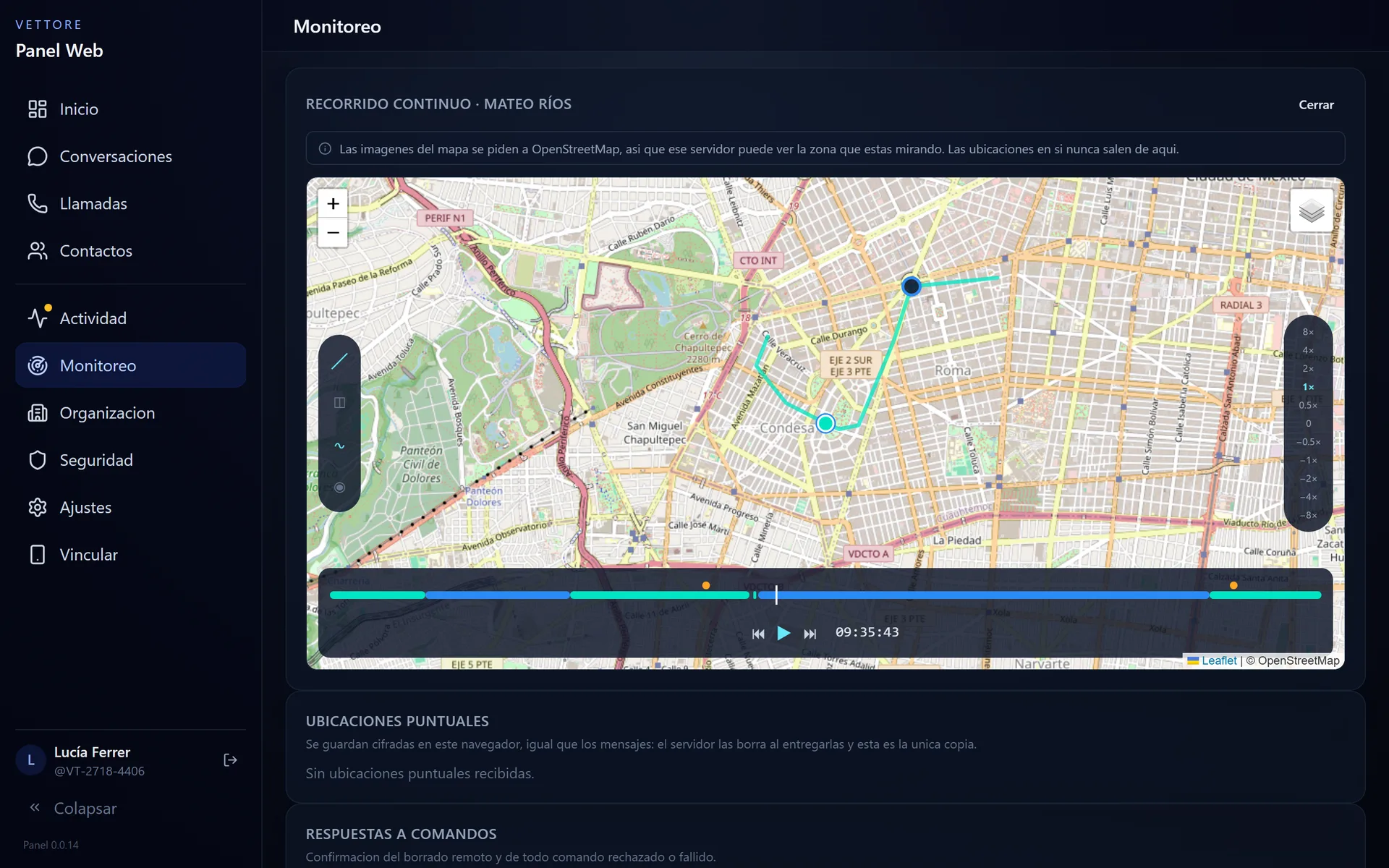1389x868 pixels.
Task: Close the Recorrido Continuo panel via Cerrar
Action: [x=1316, y=105]
